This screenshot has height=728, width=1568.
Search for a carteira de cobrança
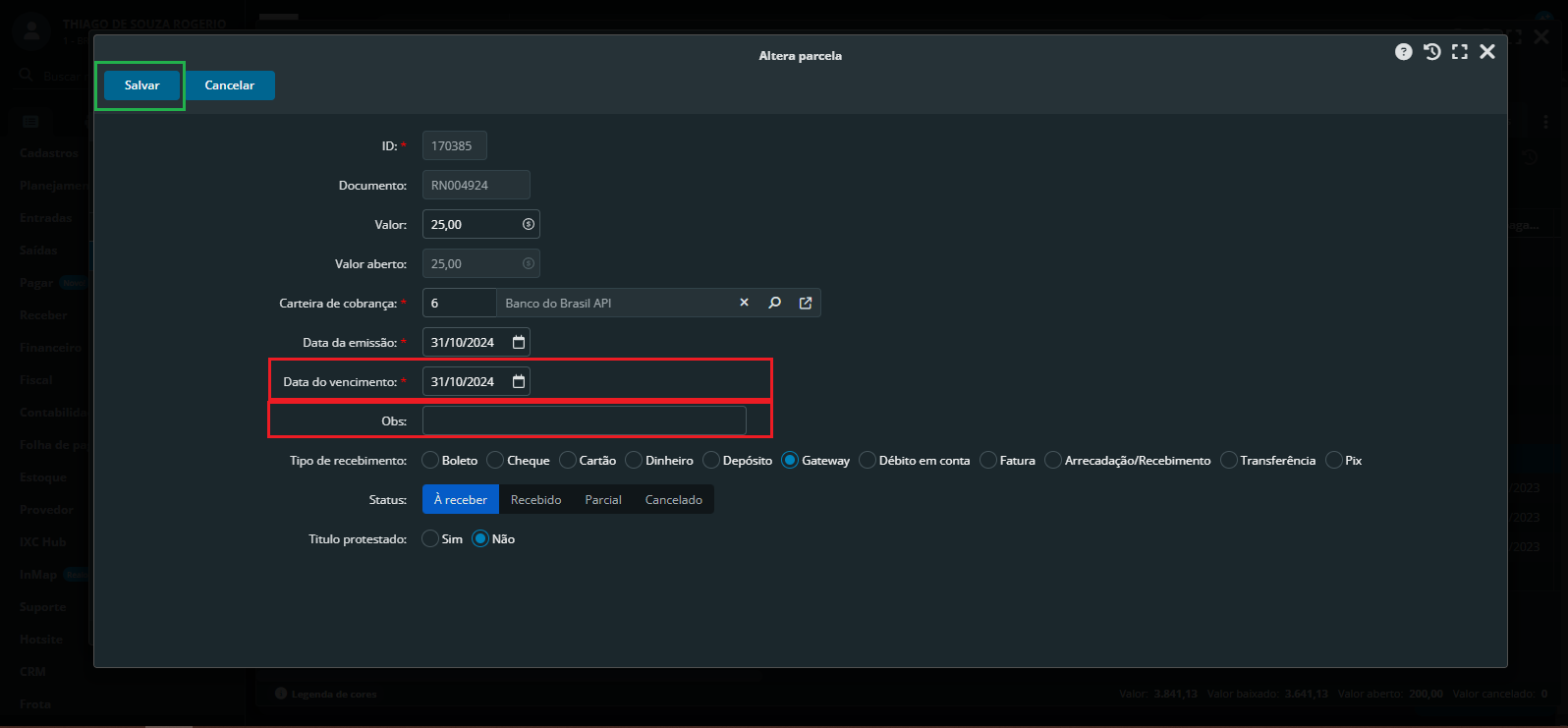[775, 303]
